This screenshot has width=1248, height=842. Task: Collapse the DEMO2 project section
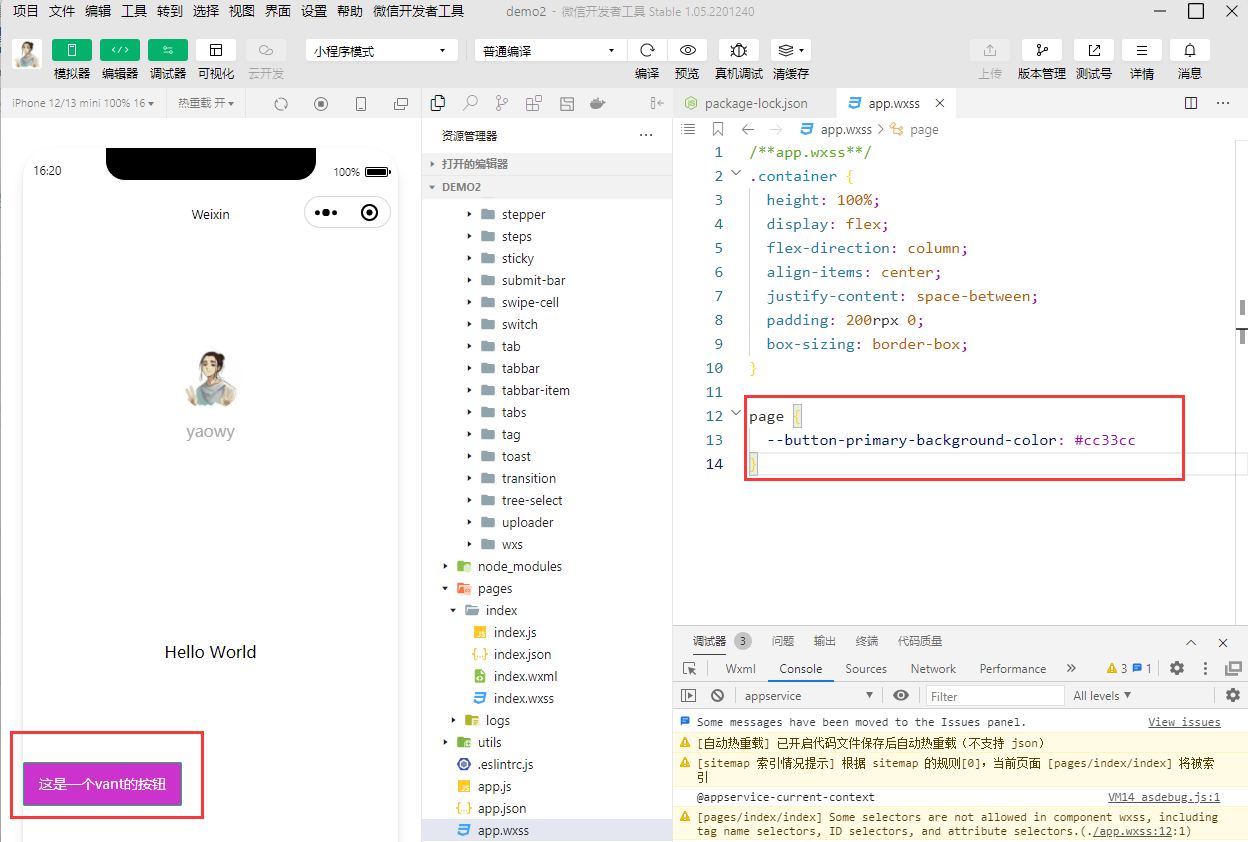click(x=548, y=187)
